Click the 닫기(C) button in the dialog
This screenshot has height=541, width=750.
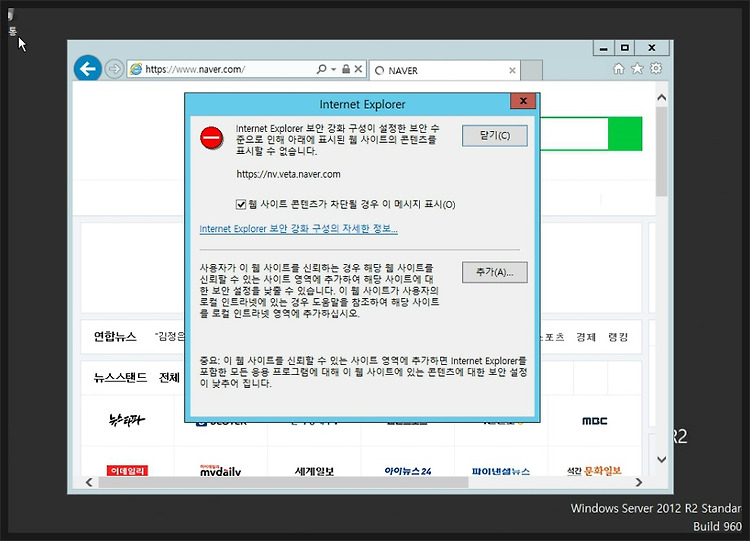[x=495, y=135]
